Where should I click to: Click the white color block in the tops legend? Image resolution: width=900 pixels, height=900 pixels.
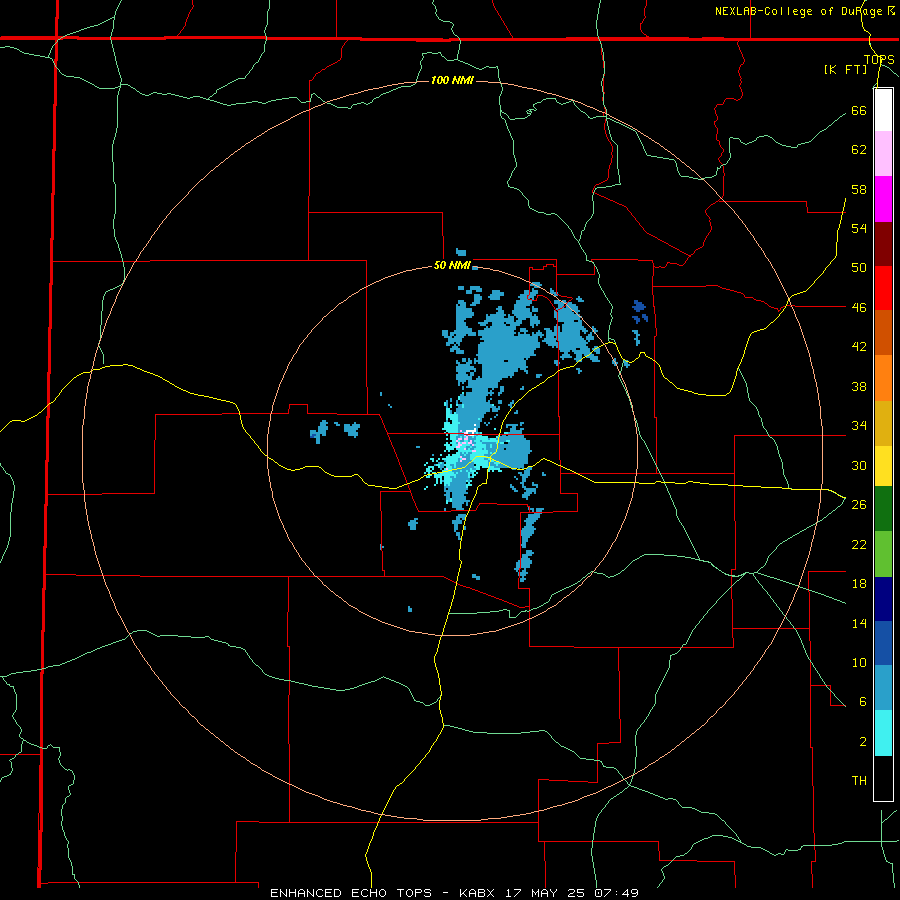click(x=883, y=110)
